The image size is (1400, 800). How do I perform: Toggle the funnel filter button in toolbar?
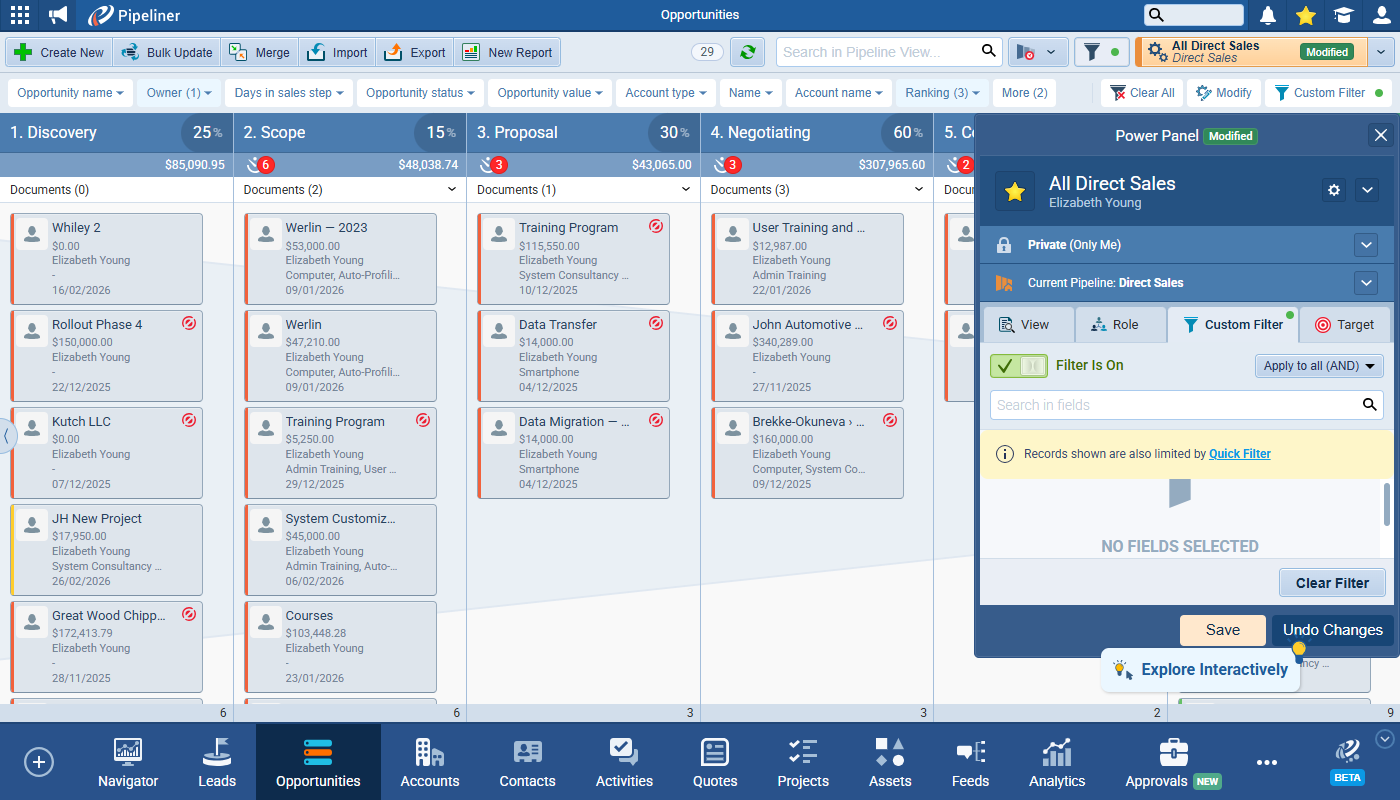(1101, 52)
